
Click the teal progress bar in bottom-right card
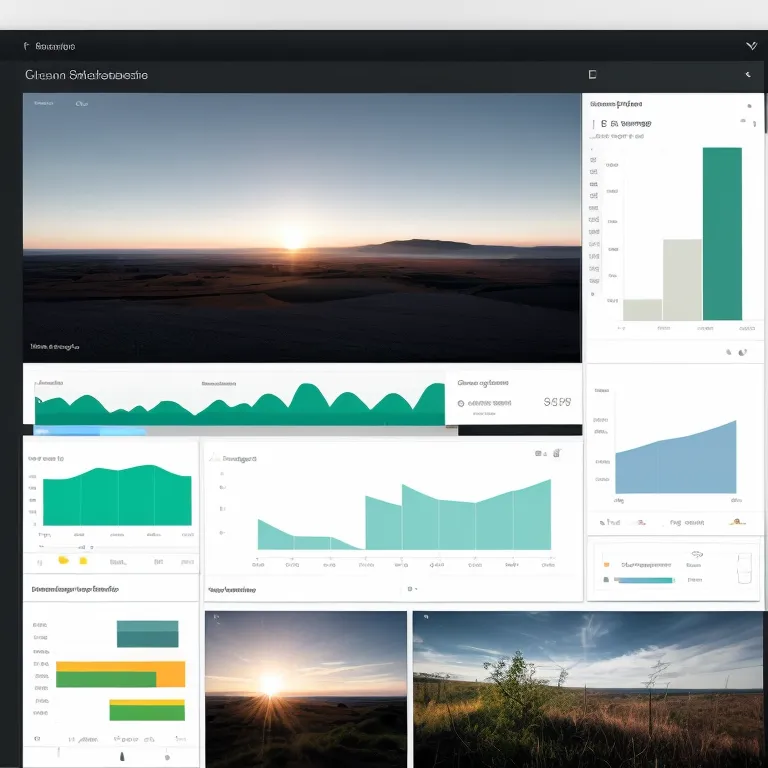click(646, 580)
